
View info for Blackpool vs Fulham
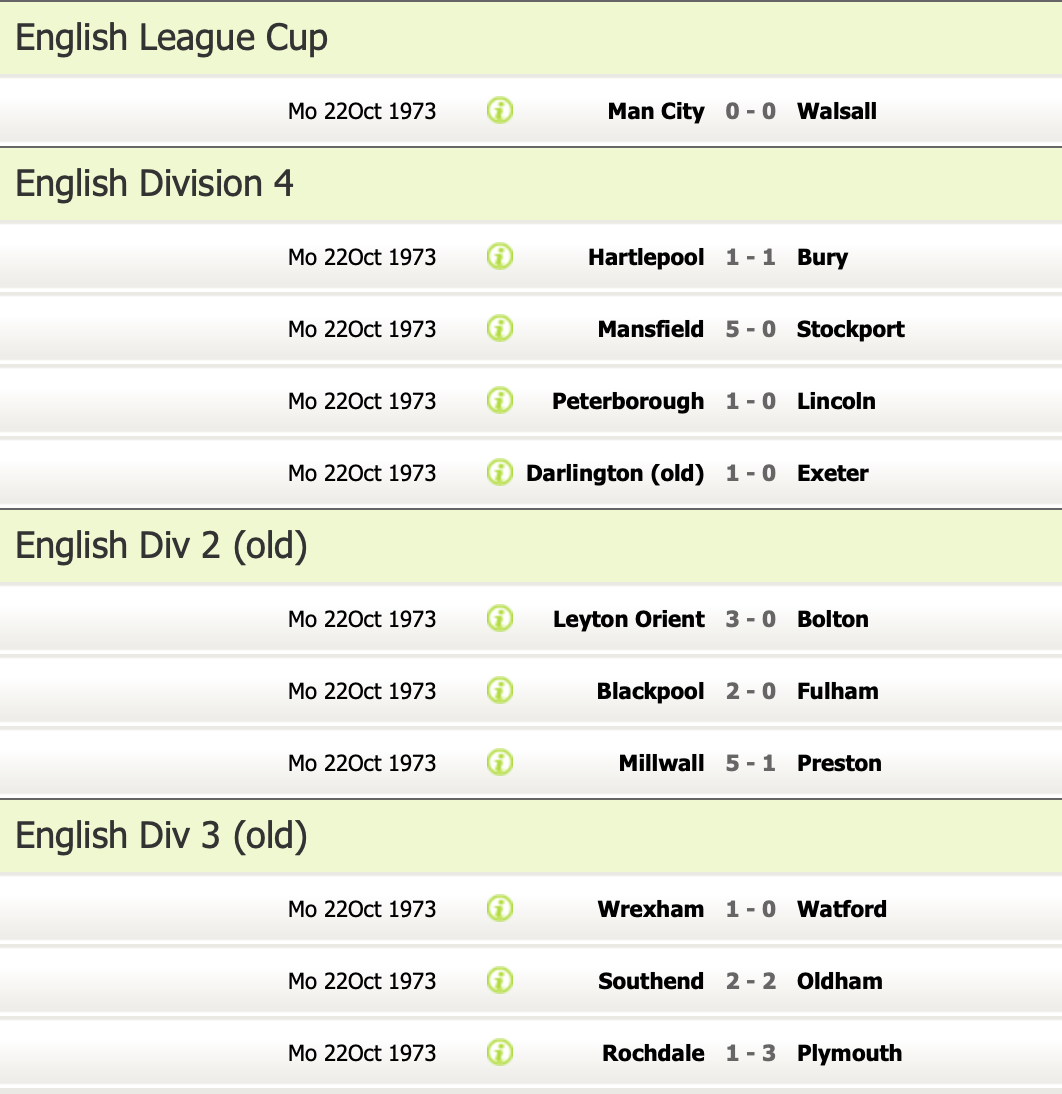pyautogui.click(x=500, y=691)
